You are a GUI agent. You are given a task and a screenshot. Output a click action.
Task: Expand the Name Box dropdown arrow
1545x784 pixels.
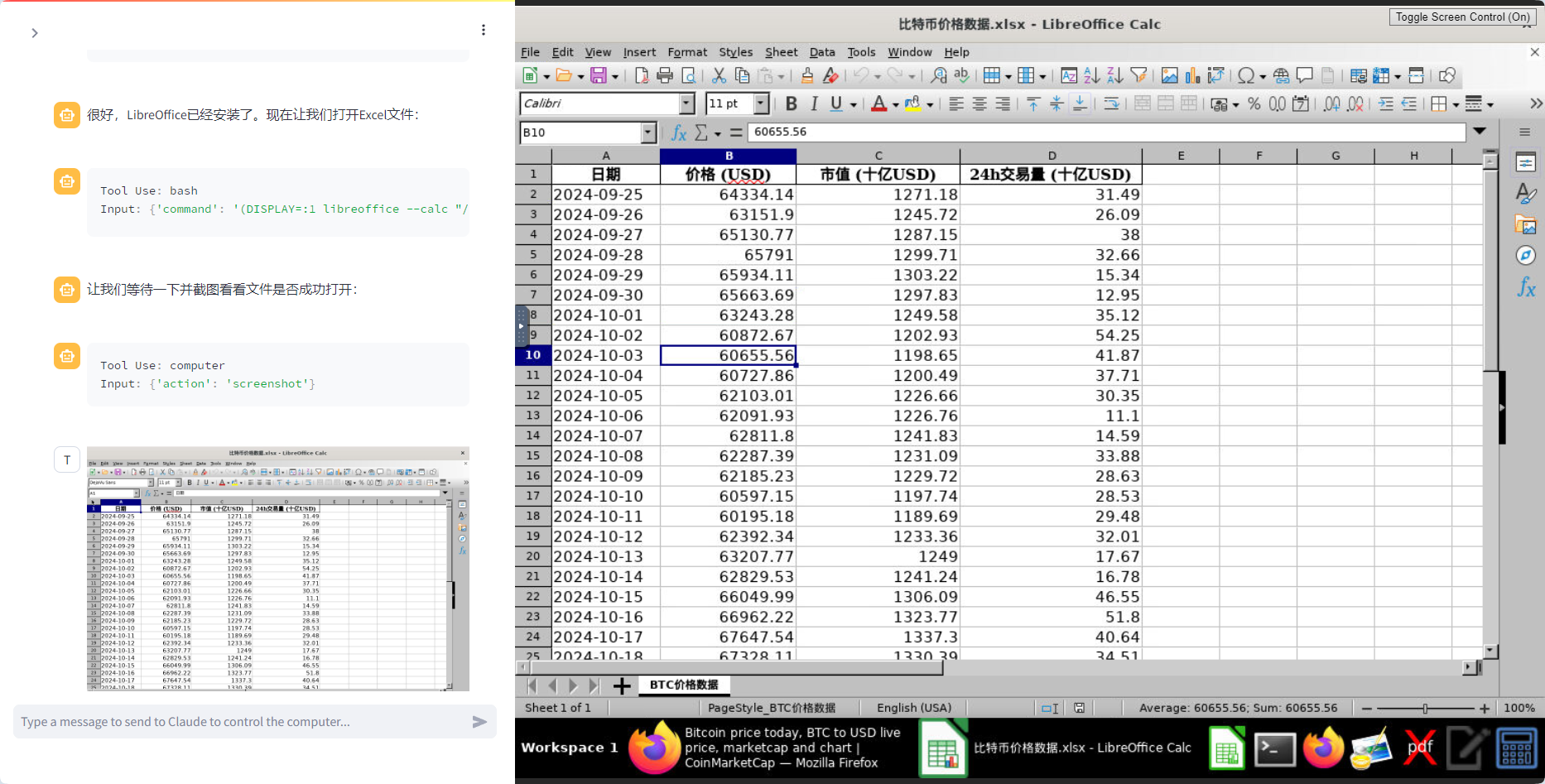tap(648, 132)
